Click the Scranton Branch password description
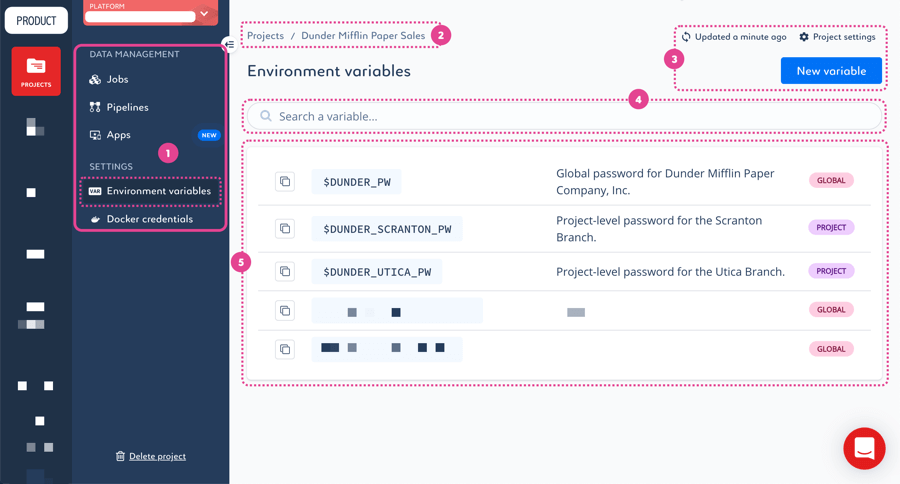 659,229
